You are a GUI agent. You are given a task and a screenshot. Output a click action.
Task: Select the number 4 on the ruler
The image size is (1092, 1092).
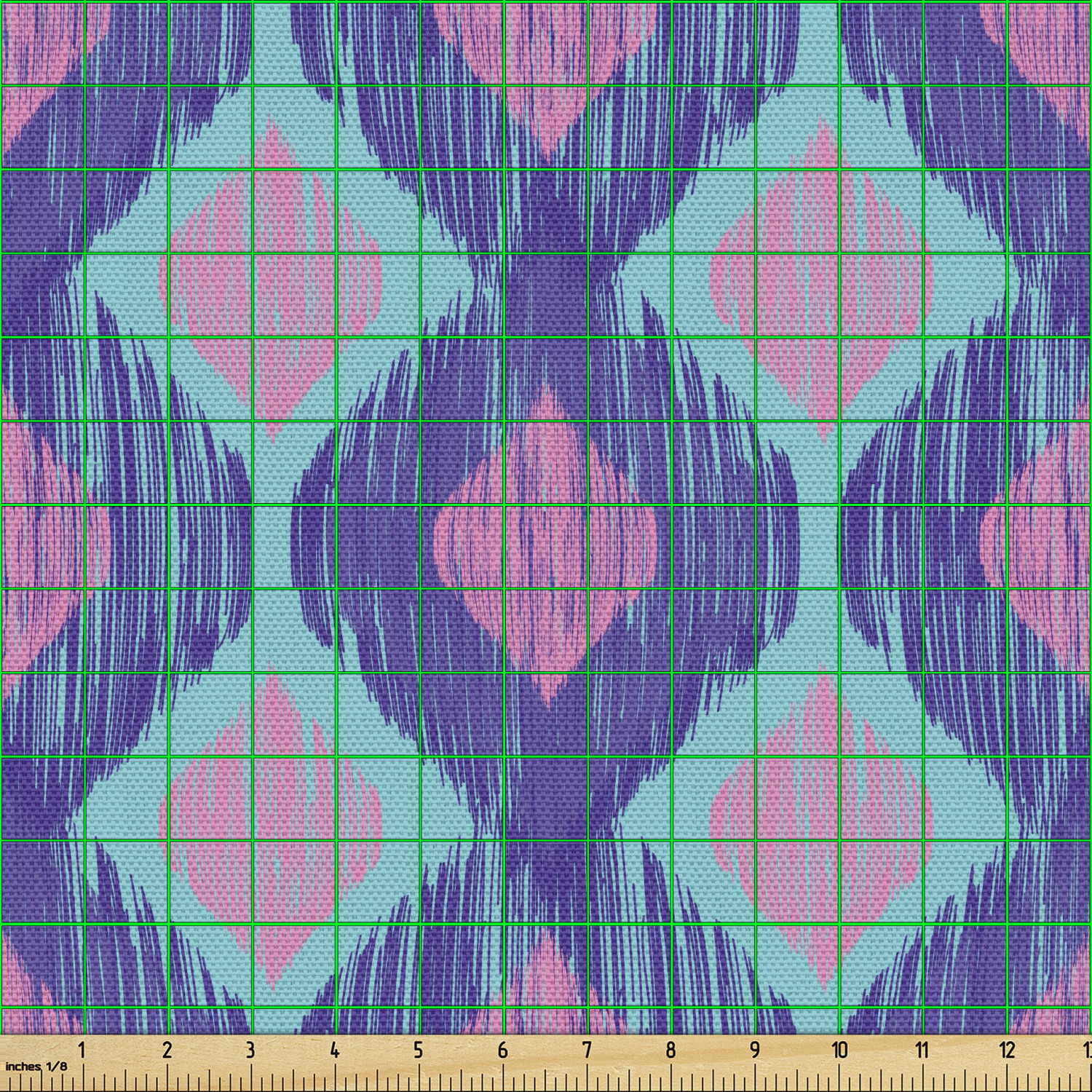pyautogui.click(x=334, y=1050)
